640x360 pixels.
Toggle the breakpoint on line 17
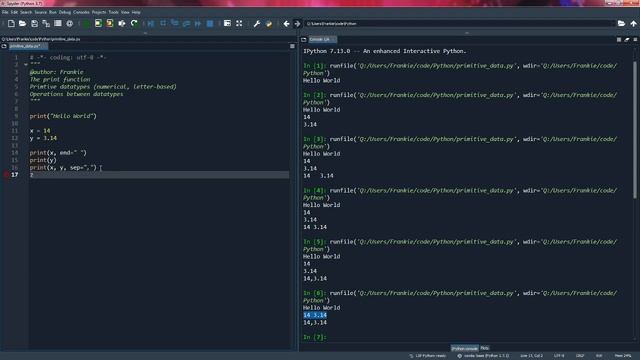point(6,175)
